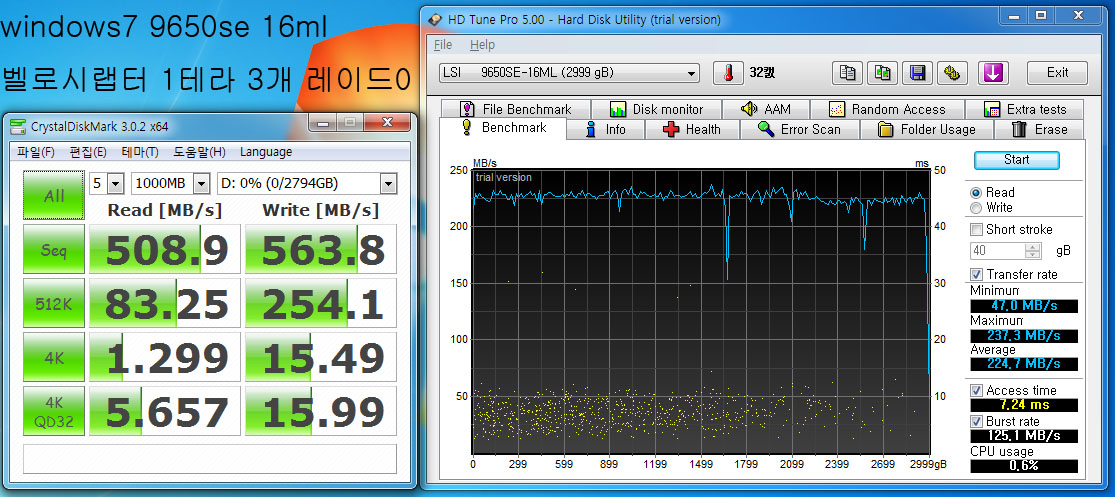This screenshot has width=1115, height=497.
Task: Click the Maximum value 237.3 MB/s
Action: point(1024,336)
